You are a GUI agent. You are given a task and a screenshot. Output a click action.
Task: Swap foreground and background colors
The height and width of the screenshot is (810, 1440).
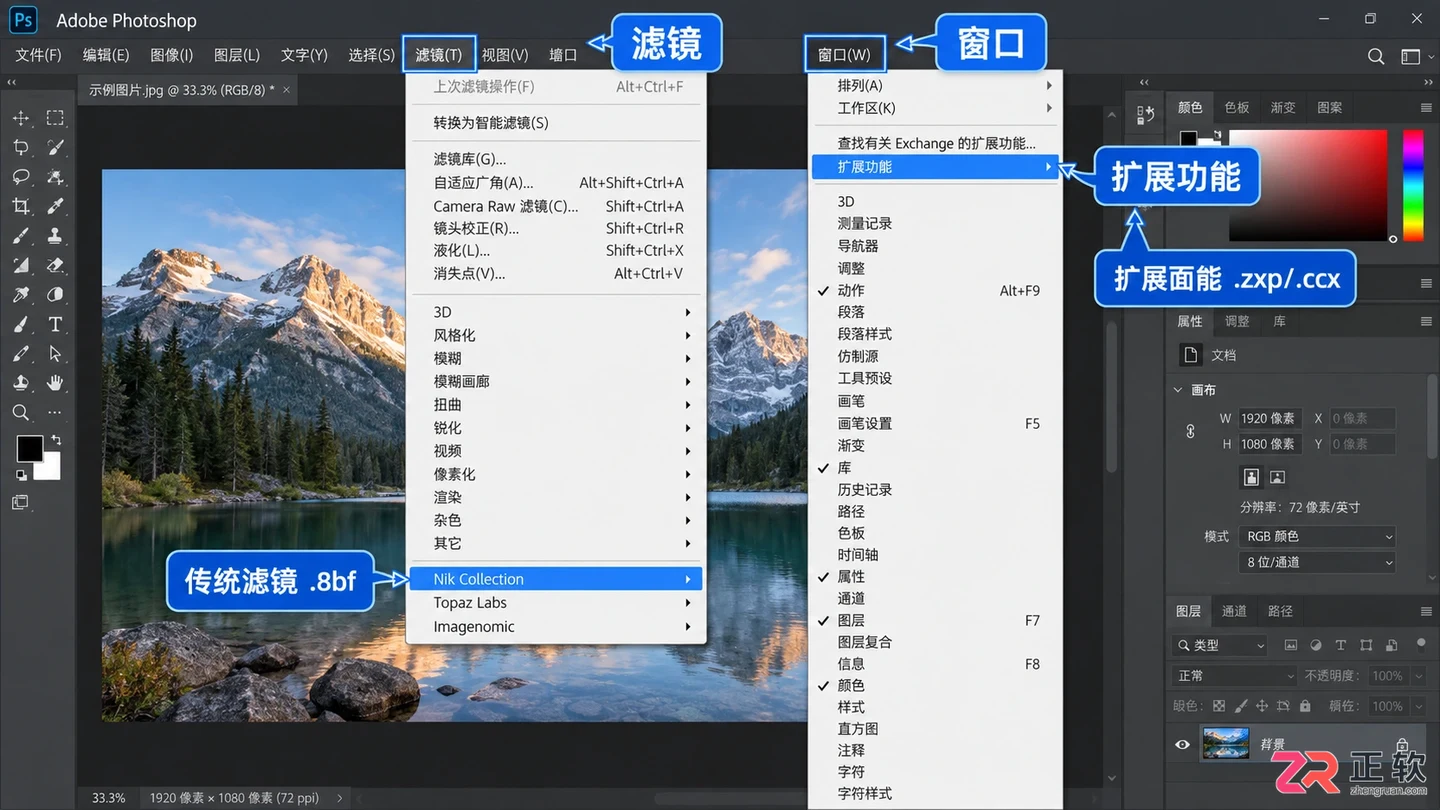click(x=56, y=440)
